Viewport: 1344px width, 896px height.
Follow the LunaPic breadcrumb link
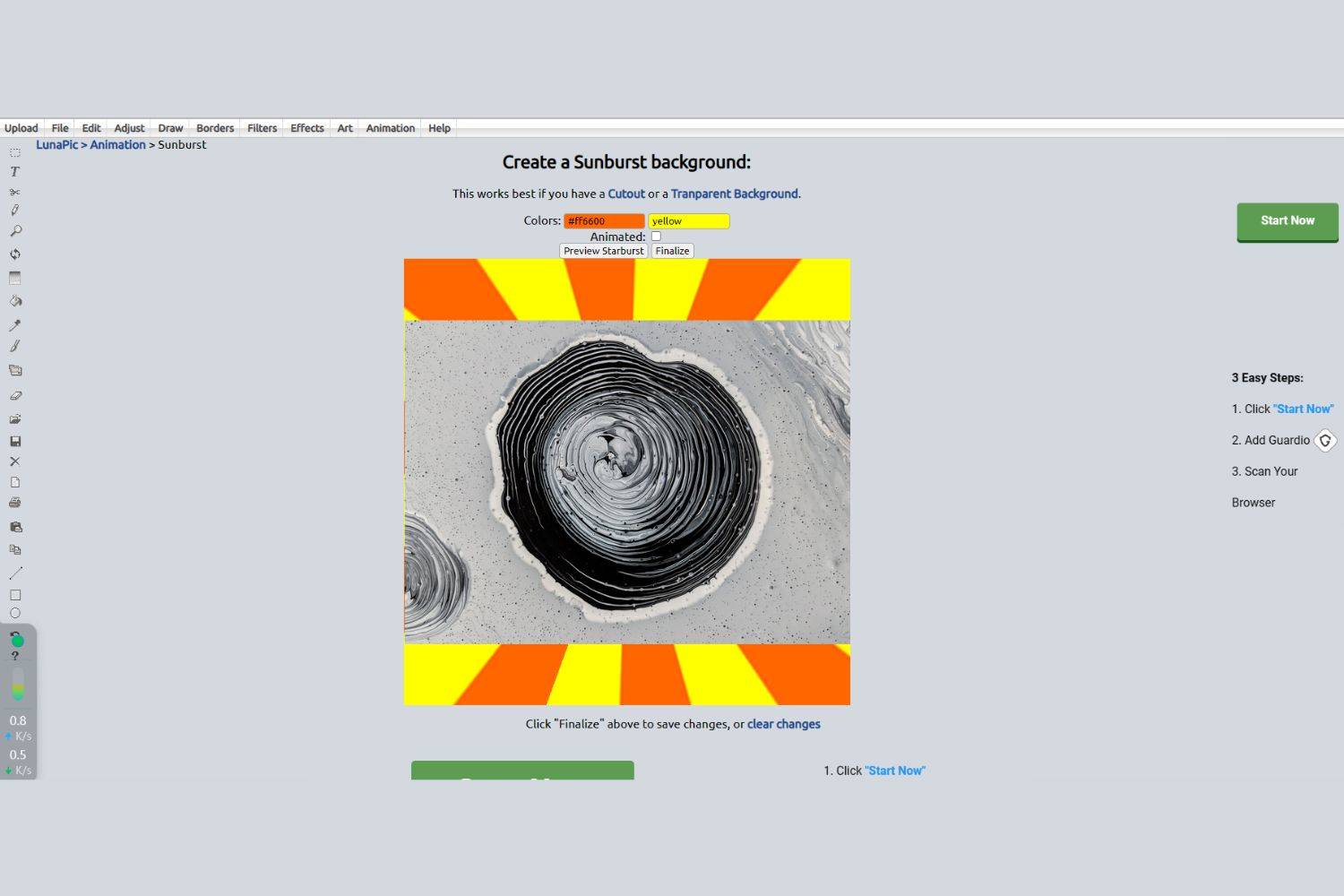pos(57,144)
